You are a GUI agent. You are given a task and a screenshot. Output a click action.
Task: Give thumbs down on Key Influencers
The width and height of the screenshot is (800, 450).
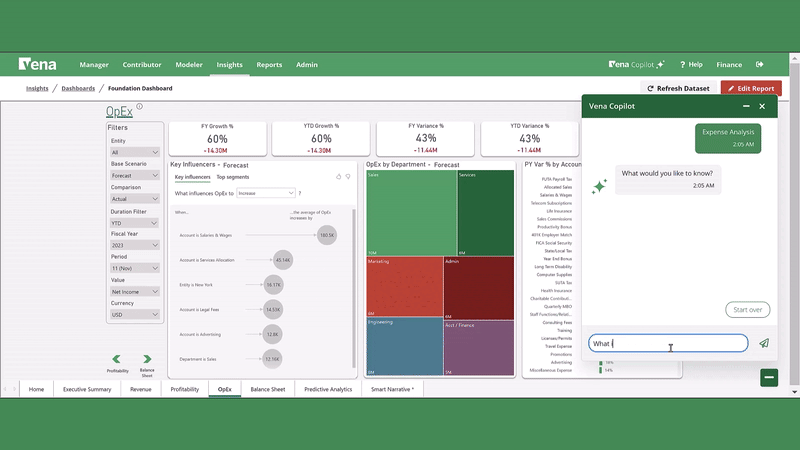click(x=348, y=177)
